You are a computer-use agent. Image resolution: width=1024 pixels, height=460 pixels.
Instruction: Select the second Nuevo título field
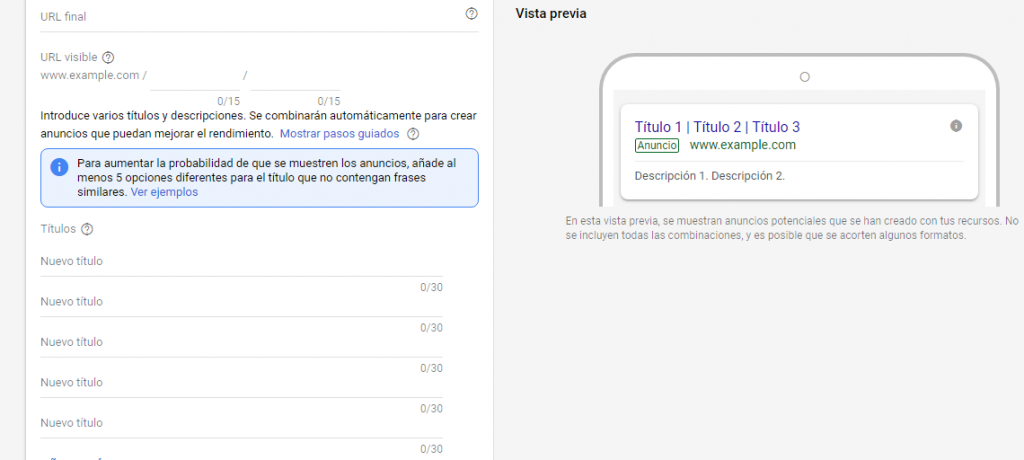pyautogui.click(x=240, y=302)
